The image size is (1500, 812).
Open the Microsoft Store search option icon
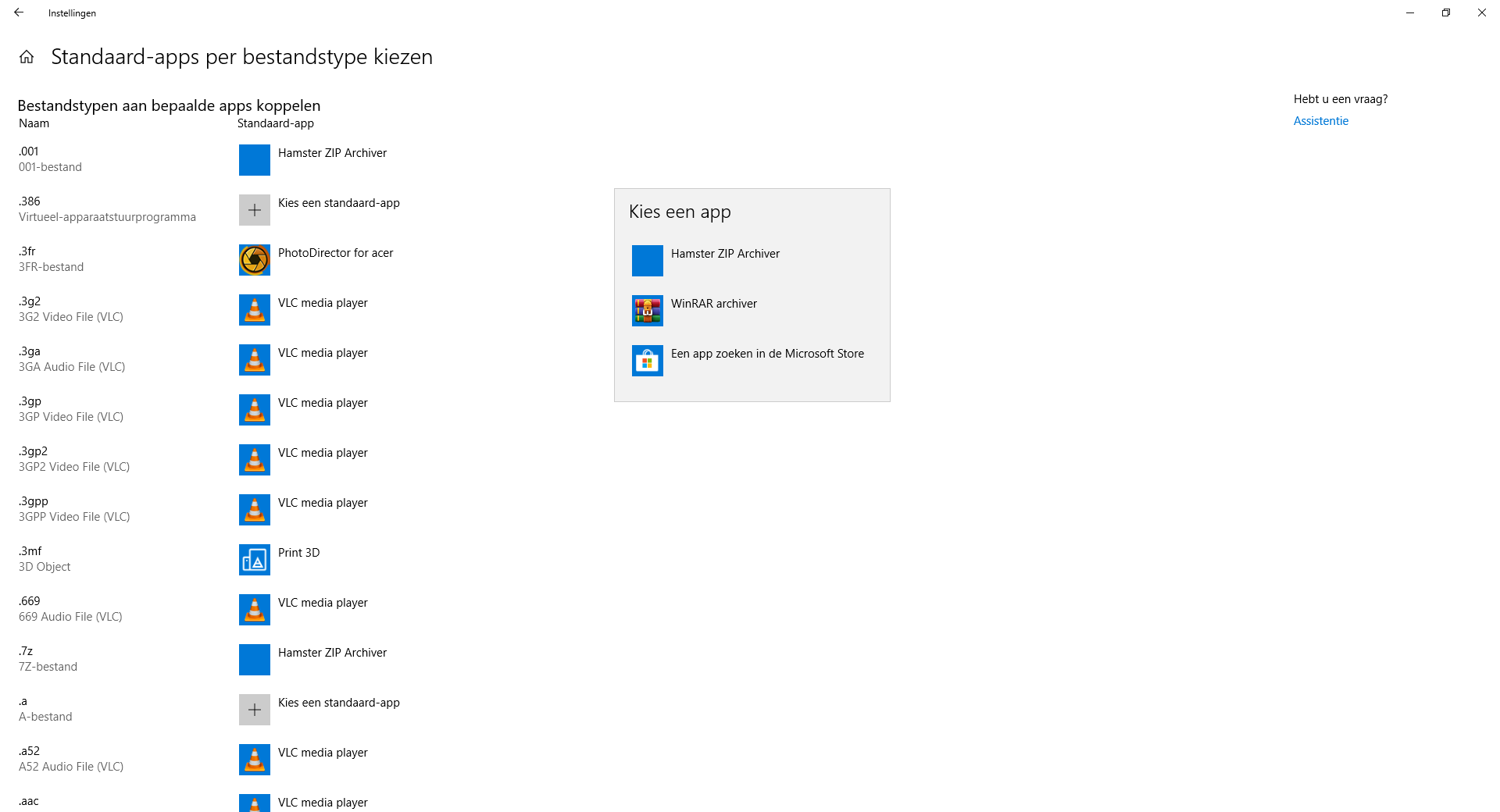click(x=647, y=361)
